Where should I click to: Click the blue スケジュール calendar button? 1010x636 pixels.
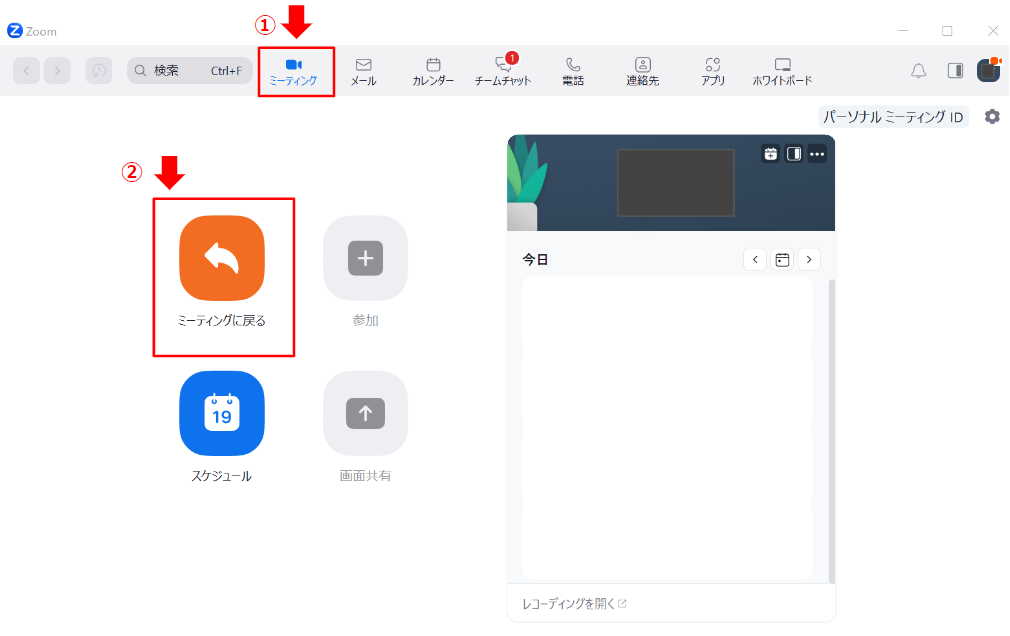[x=222, y=413]
